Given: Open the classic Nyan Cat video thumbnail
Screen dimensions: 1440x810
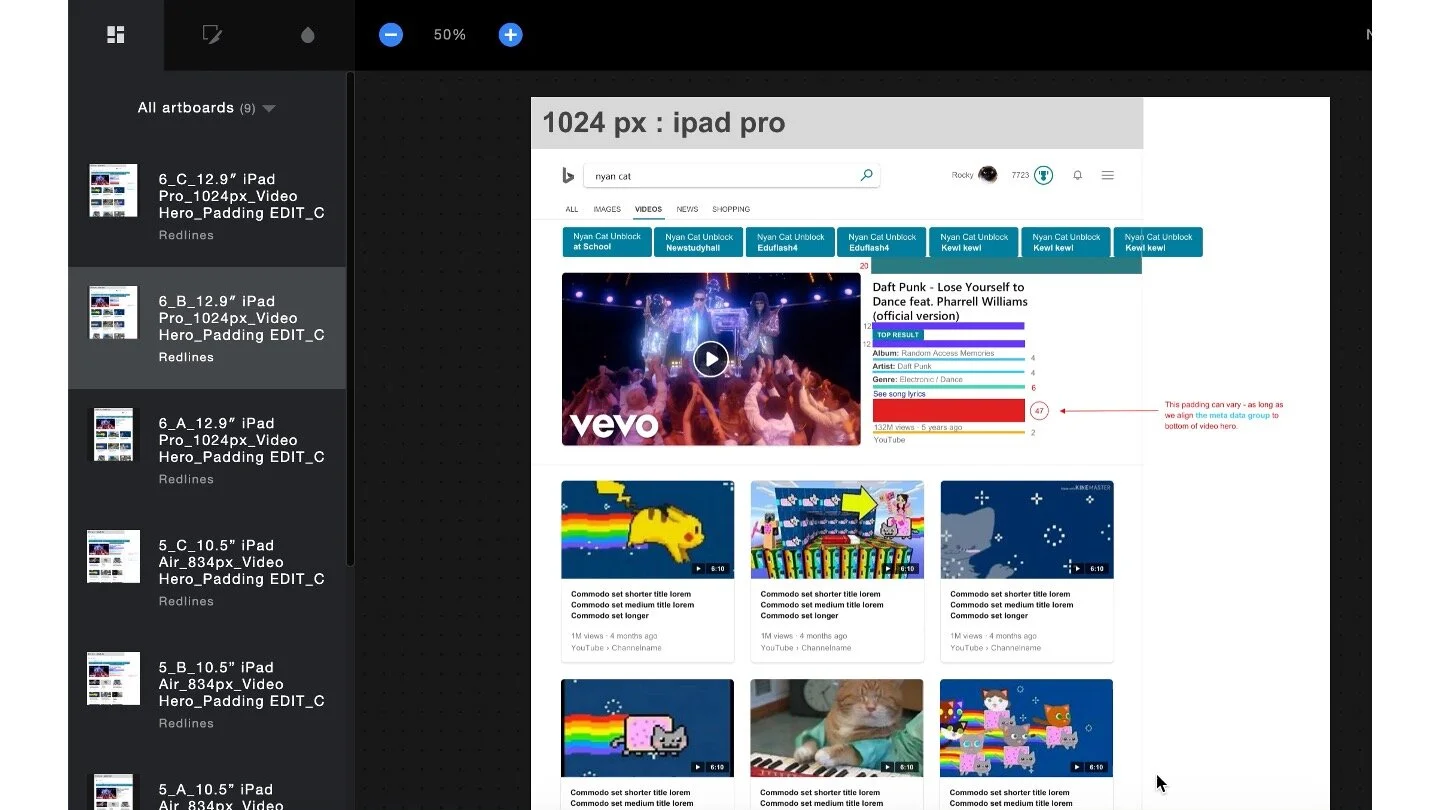Looking at the screenshot, I should [x=648, y=728].
